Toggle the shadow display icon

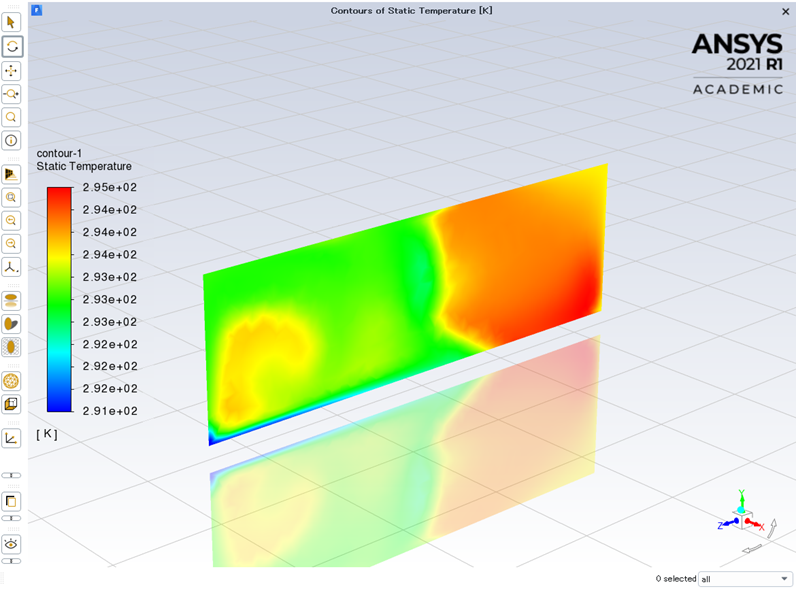[11, 324]
